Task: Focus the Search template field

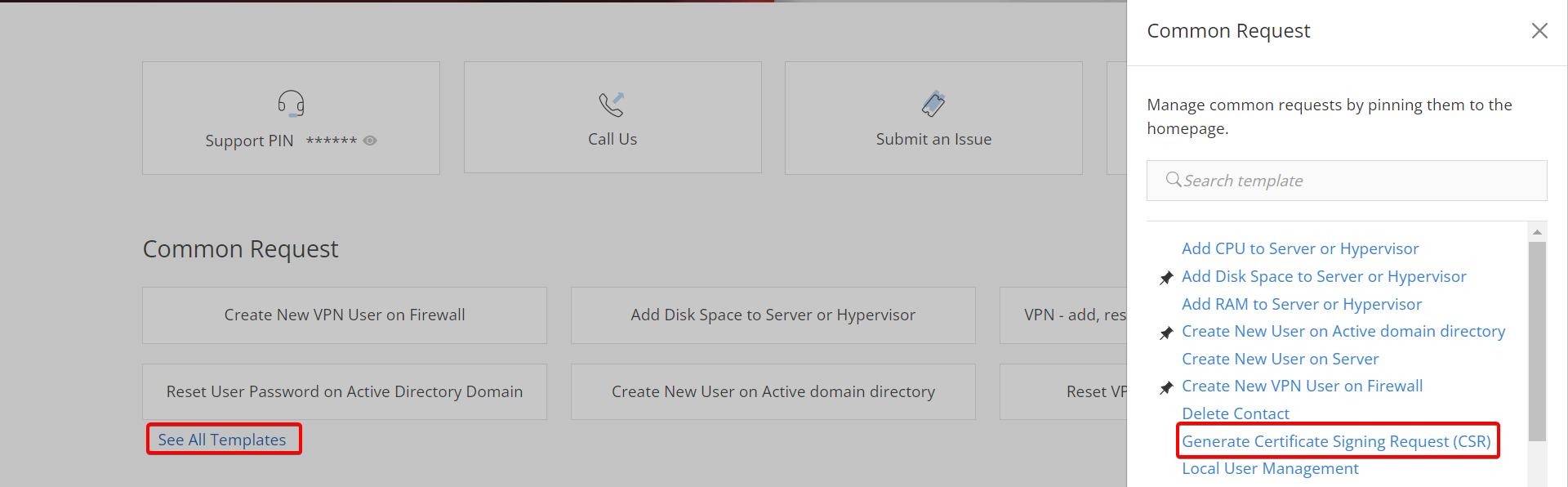Action: point(1347,181)
